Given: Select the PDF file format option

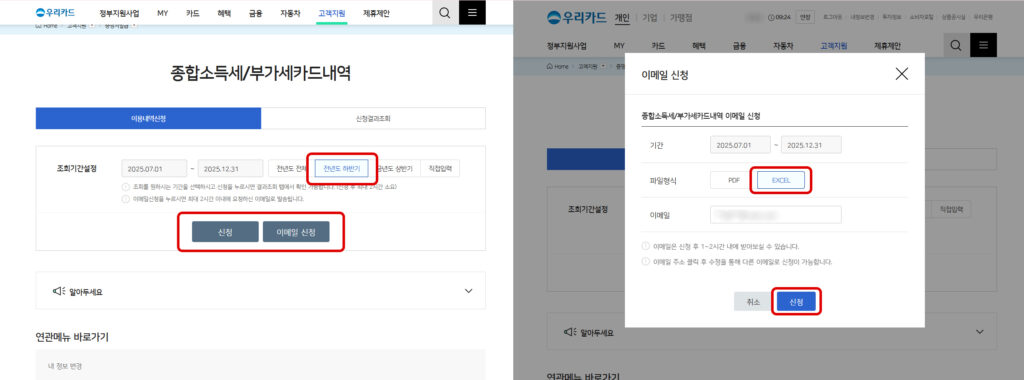Looking at the screenshot, I should point(733,180).
